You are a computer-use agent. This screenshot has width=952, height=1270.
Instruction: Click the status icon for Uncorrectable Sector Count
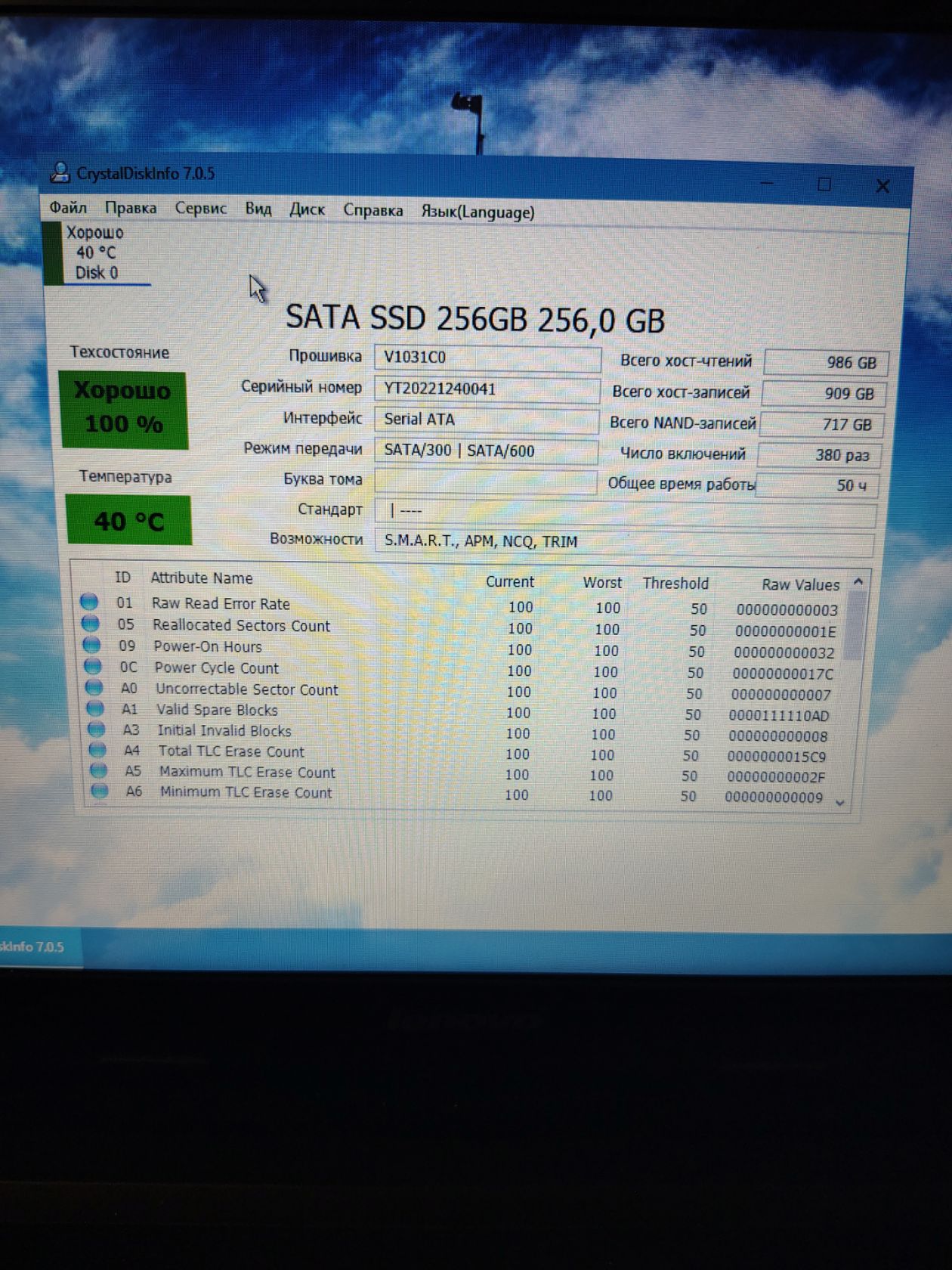click(94, 687)
